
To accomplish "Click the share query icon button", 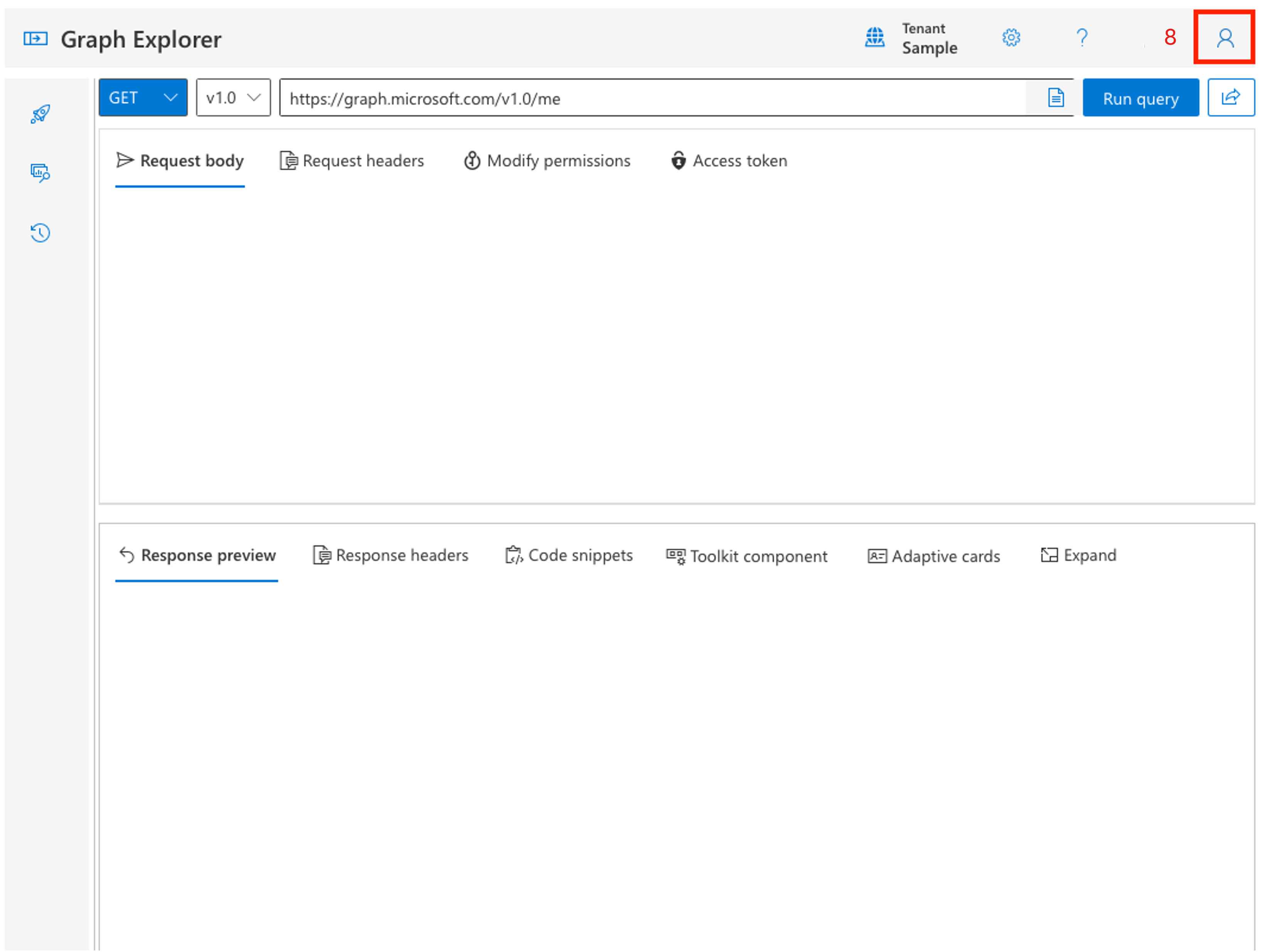I will [1231, 98].
